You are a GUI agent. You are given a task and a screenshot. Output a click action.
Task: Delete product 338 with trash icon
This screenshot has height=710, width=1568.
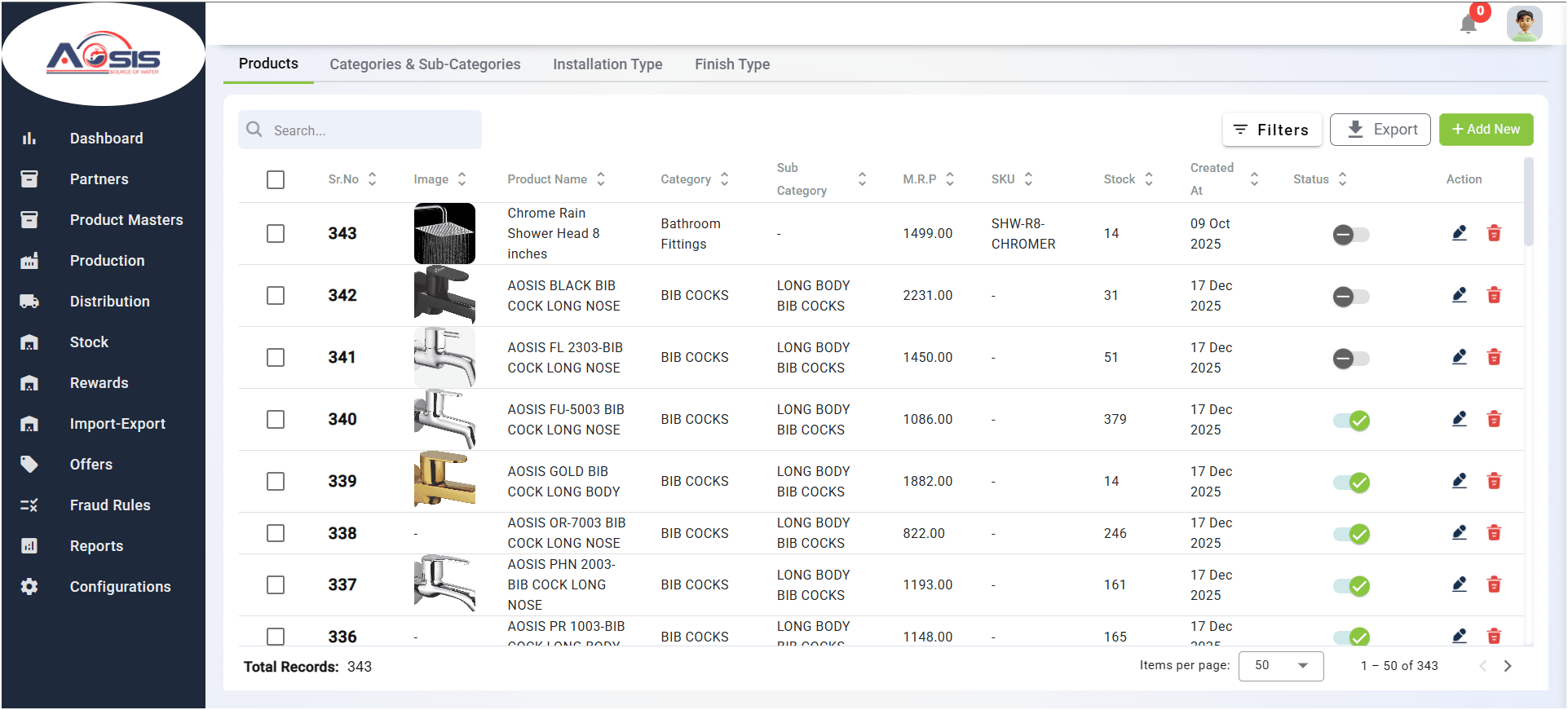point(1494,533)
